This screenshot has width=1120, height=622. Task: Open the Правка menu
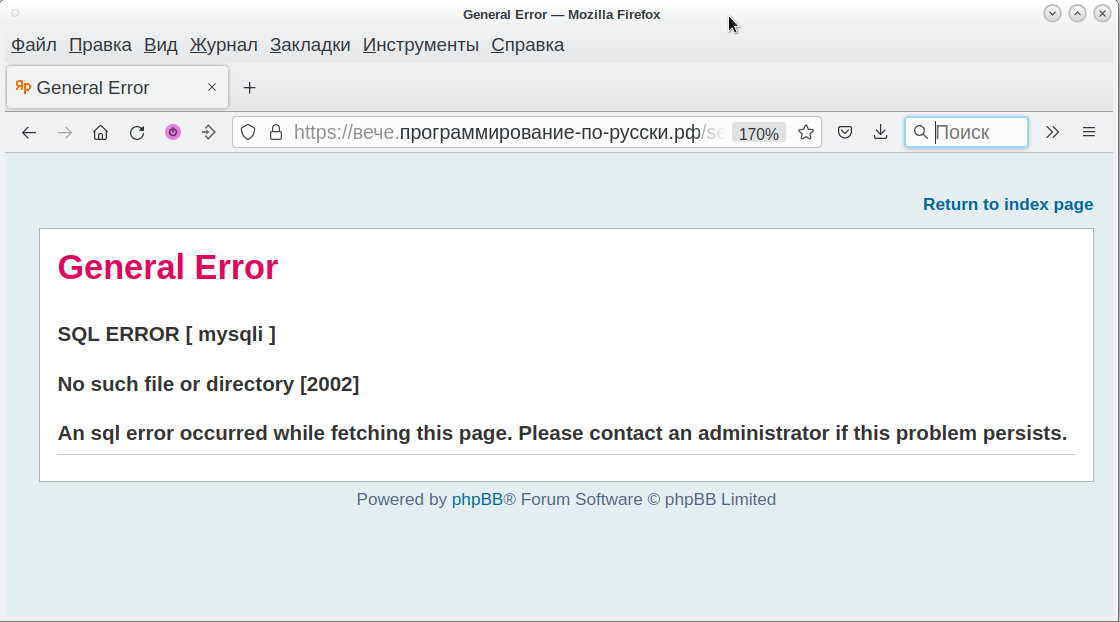pos(100,44)
